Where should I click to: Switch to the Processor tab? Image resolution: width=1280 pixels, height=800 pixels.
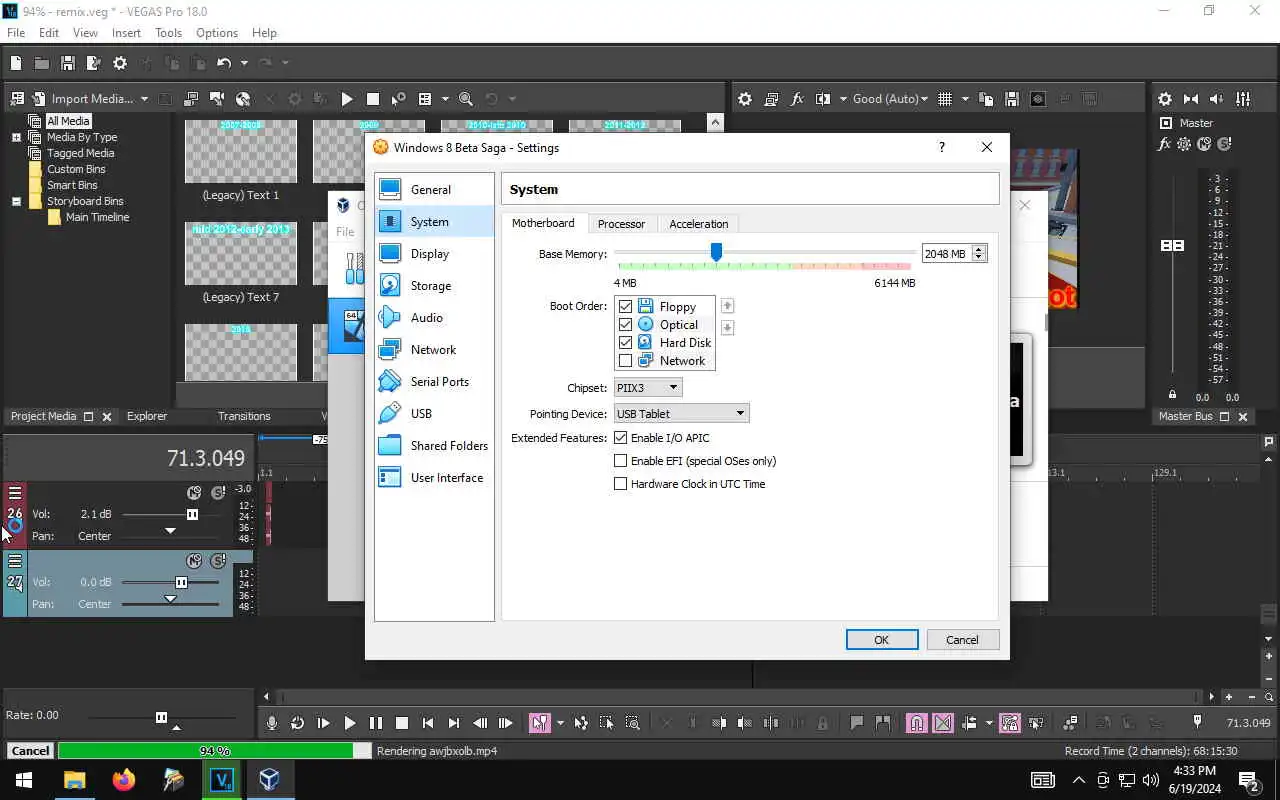621,224
